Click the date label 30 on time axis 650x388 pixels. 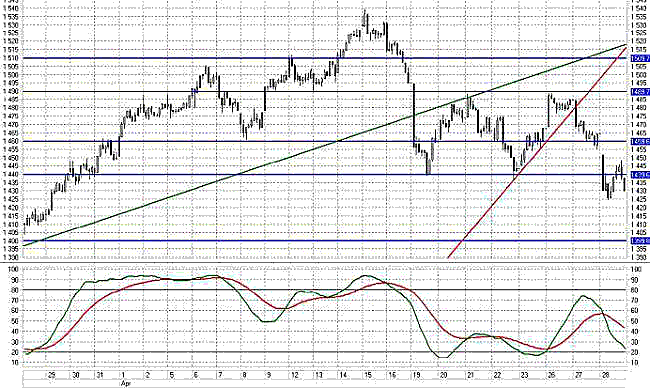[x=76, y=375]
